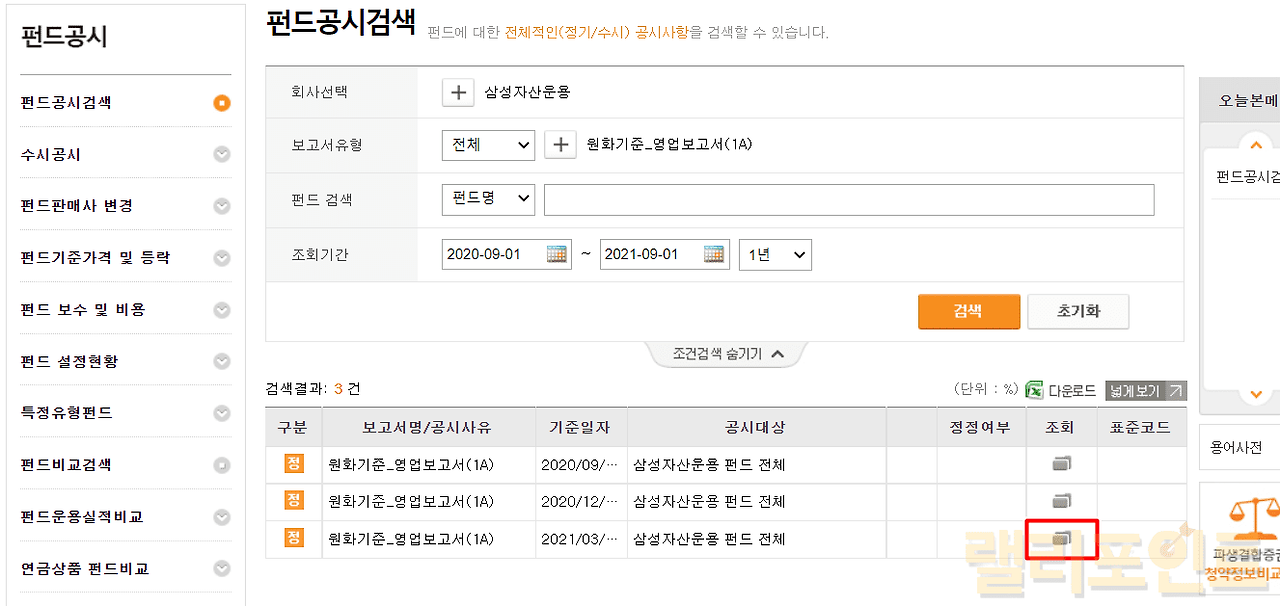1280x606 pixels.
Task: Open the 펀드명 search type dropdown
Action: pos(488,199)
